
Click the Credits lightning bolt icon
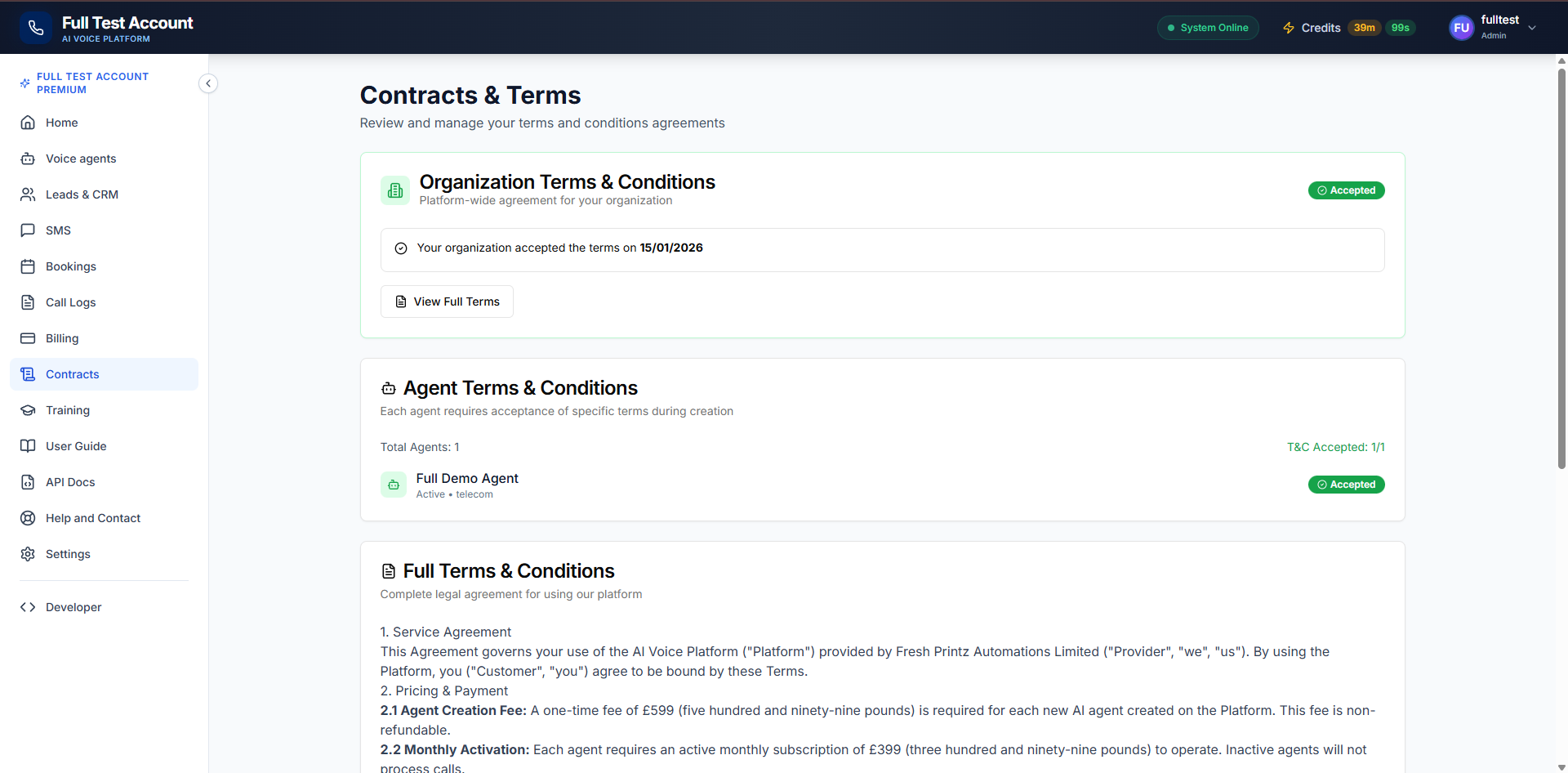click(1289, 27)
